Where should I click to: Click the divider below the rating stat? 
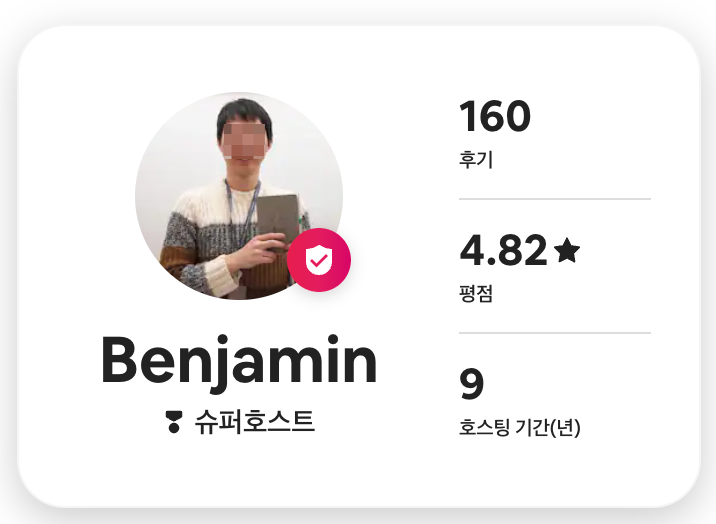(x=555, y=333)
